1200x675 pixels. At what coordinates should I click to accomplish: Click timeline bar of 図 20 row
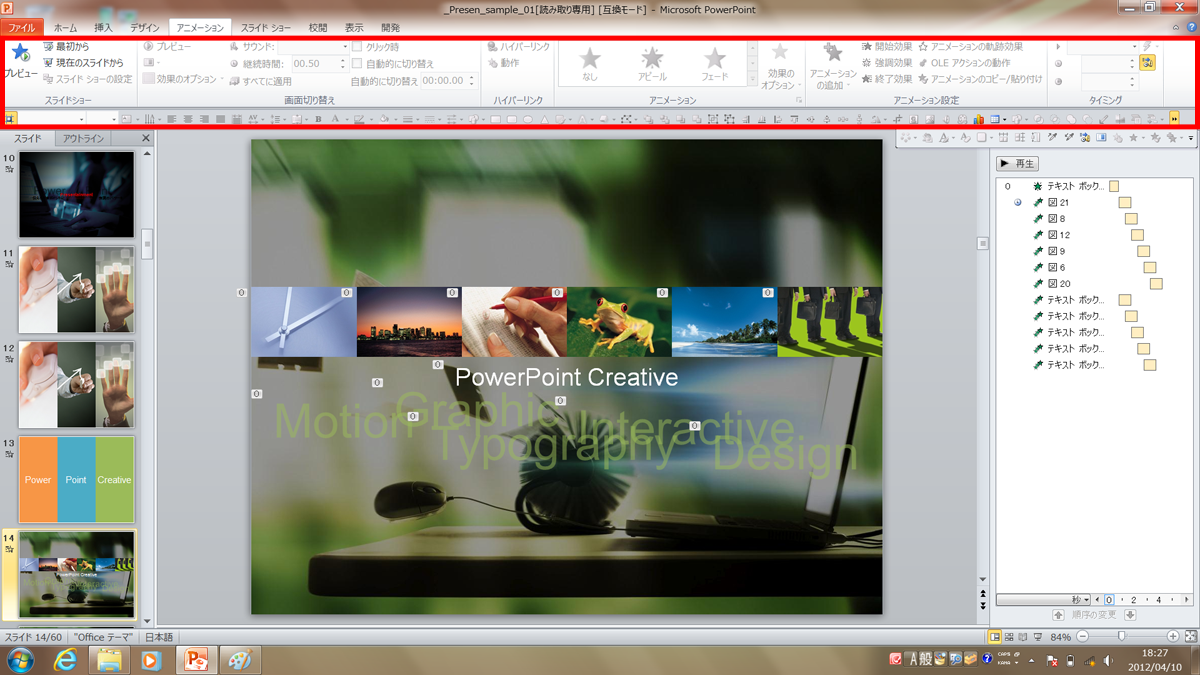pos(1156,284)
